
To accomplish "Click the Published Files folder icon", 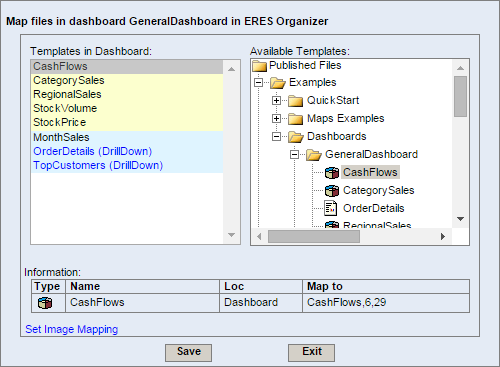I will [x=259, y=66].
